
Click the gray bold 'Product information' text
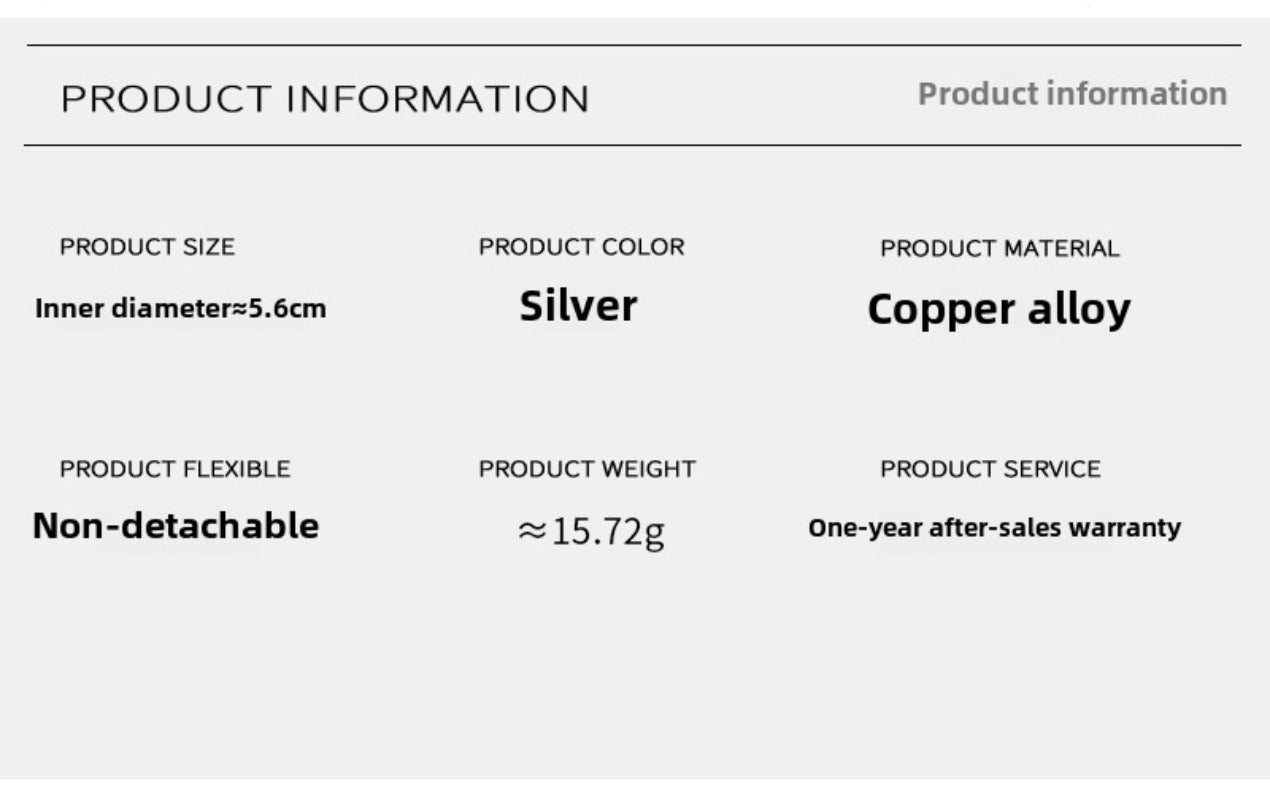point(1072,94)
